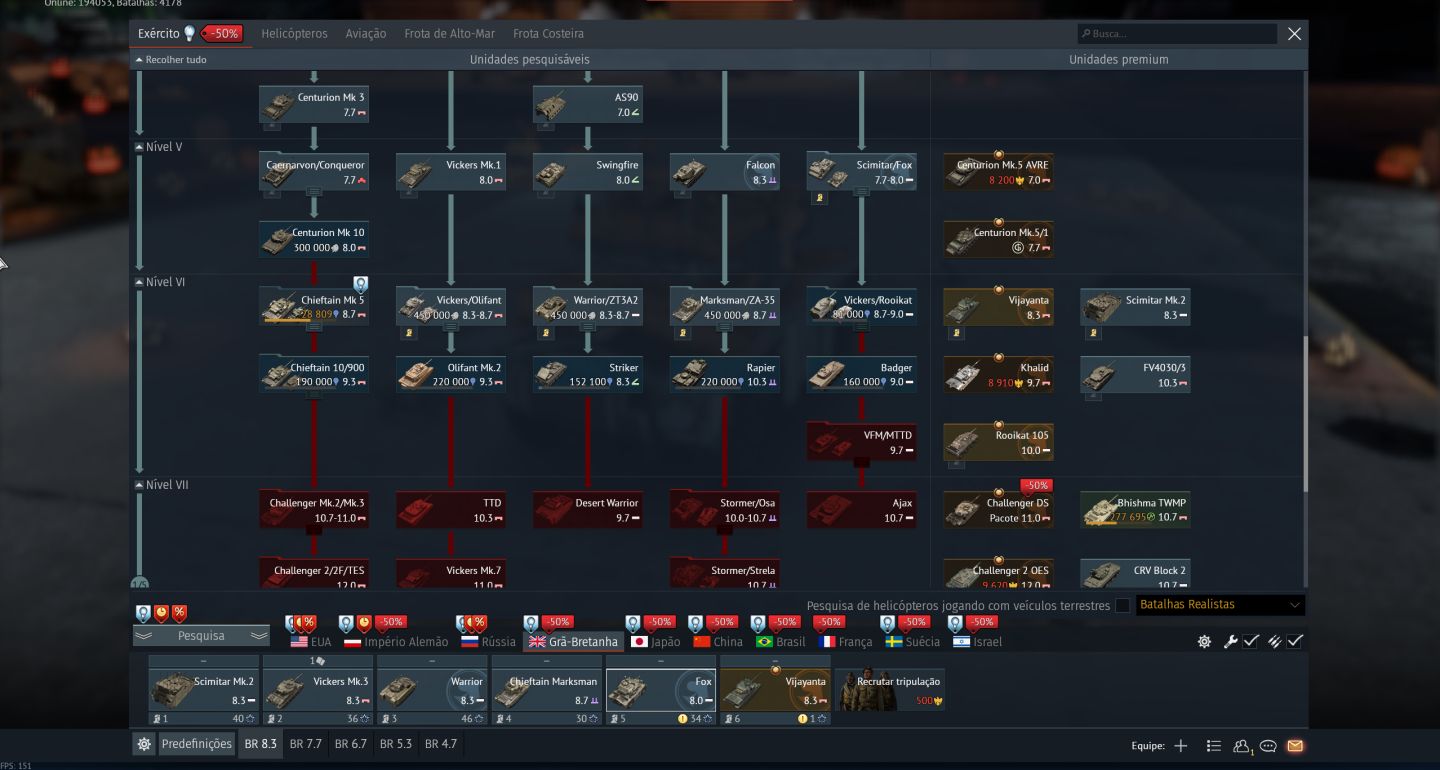The width and height of the screenshot is (1440, 770).
Task: Click the research tree vertical scrollbar
Action: point(1304,413)
